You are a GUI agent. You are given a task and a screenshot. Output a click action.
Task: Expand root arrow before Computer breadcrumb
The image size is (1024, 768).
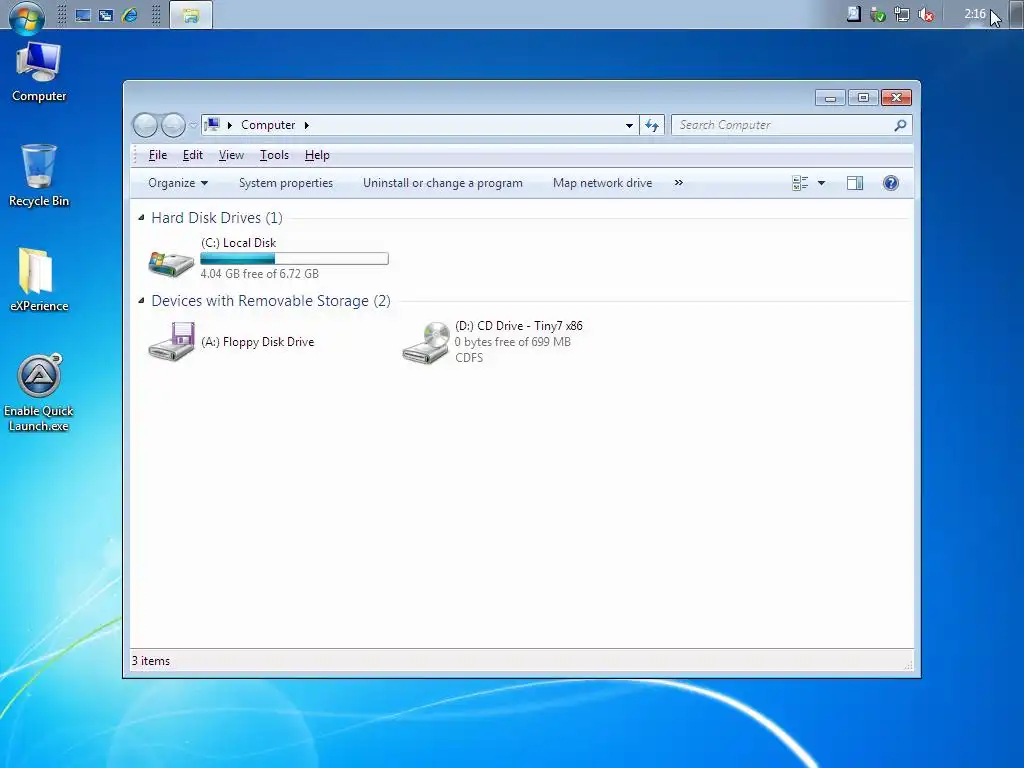pos(230,125)
